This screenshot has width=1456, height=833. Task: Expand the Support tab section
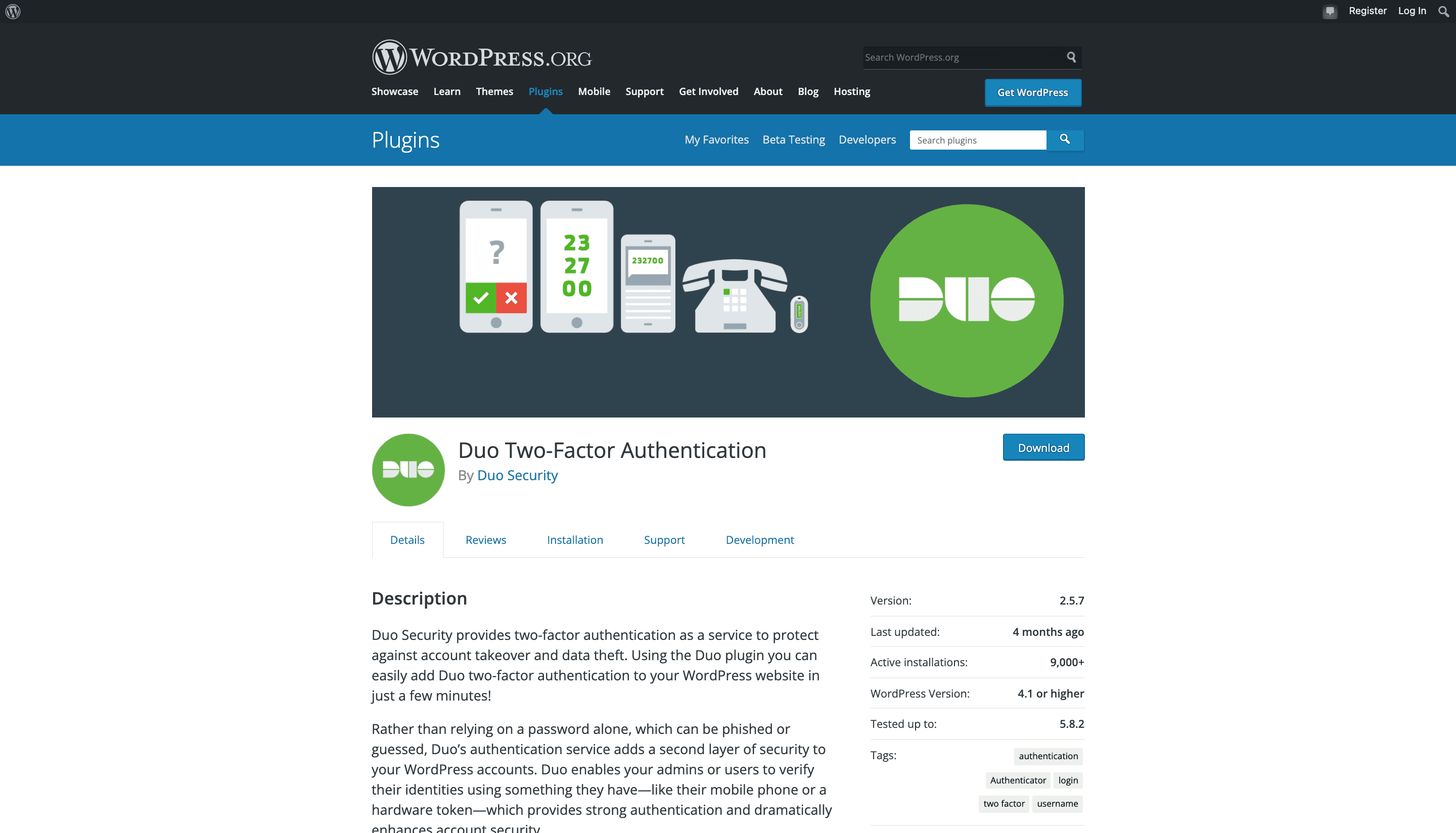tap(664, 540)
